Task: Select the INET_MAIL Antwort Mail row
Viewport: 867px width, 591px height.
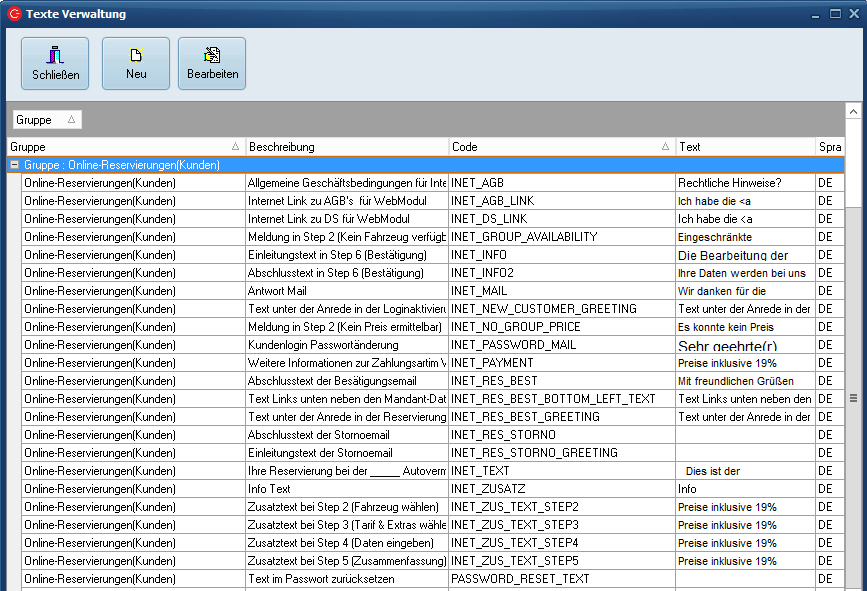Action: coord(346,291)
